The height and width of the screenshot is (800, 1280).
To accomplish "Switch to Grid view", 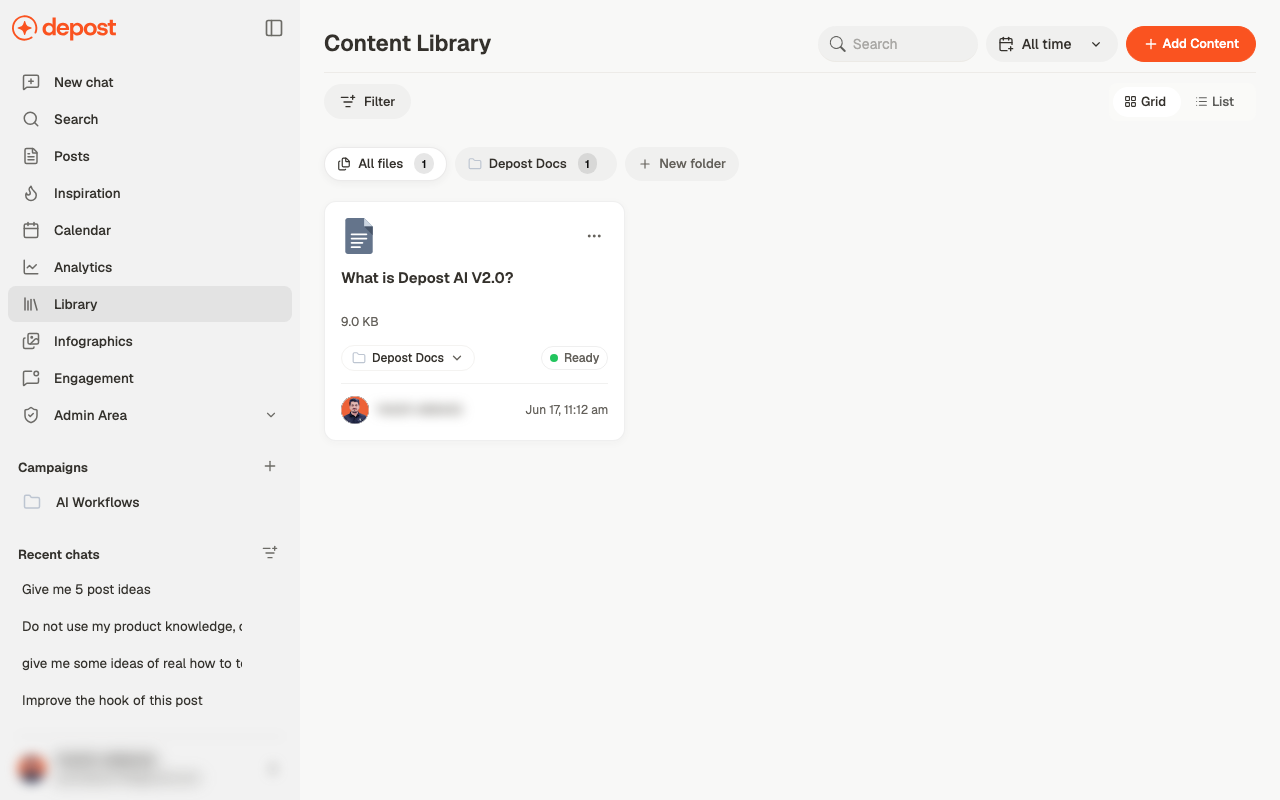I will (1146, 101).
